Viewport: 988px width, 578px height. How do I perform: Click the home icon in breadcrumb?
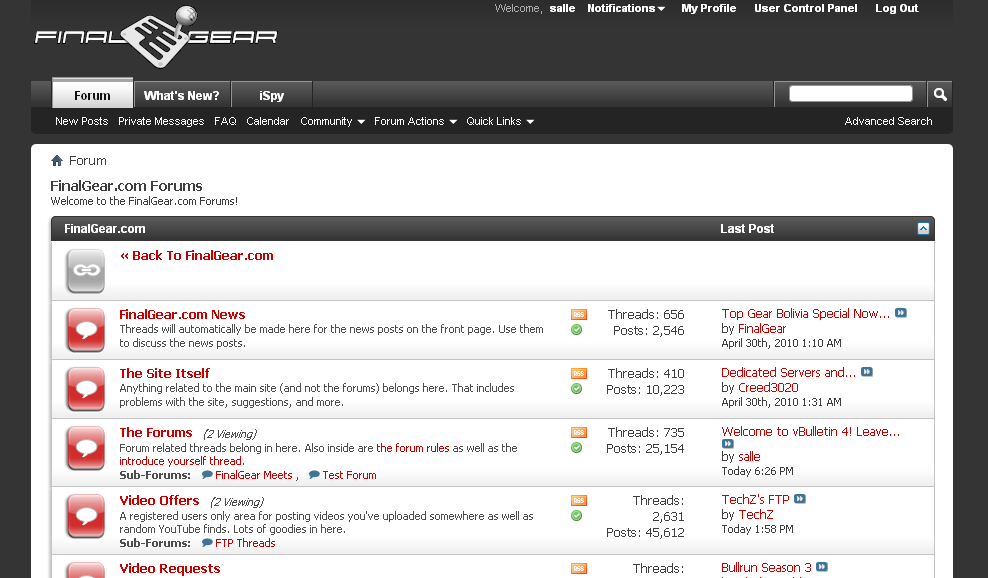[57, 161]
